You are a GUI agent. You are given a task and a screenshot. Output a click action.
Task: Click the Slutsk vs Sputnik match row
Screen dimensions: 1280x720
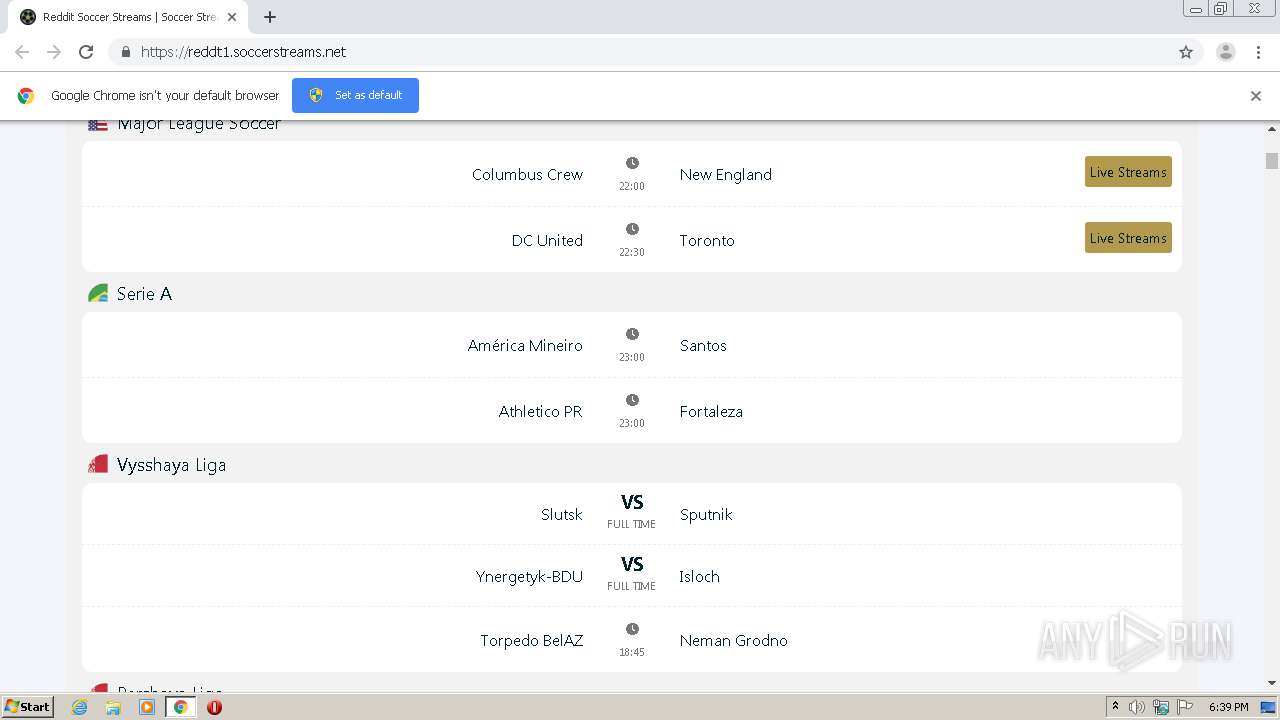coord(632,514)
